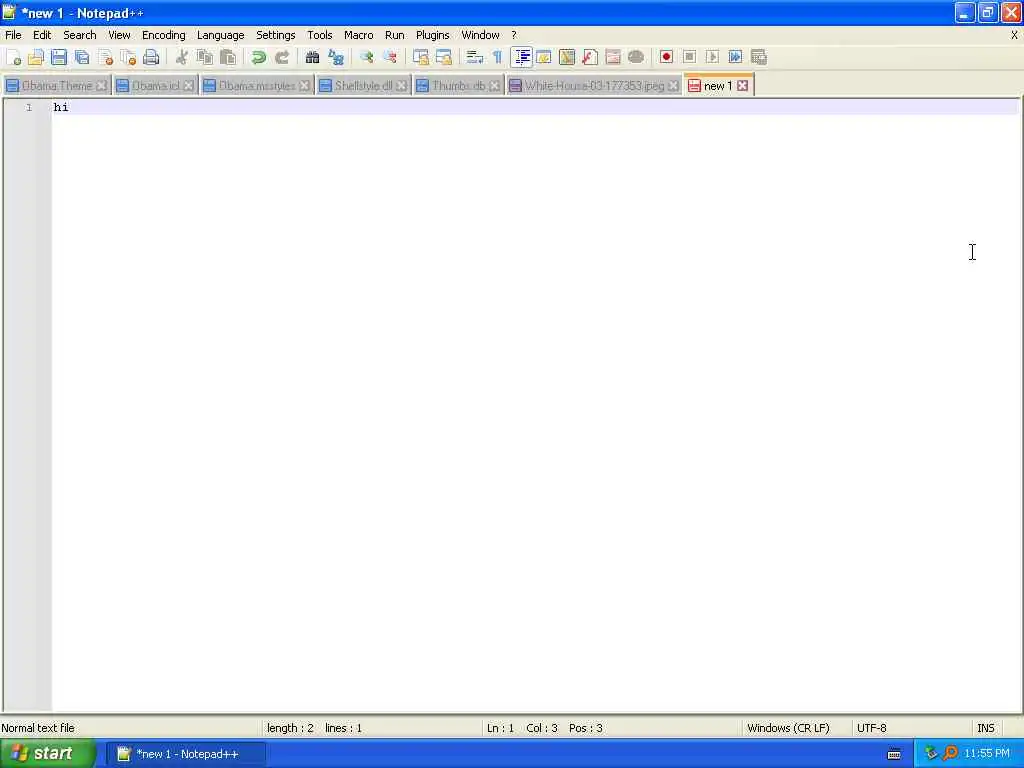Open the Replace dialog toolbar icon
The height and width of the screenshot is (768, 1024).
[x=336, y=57]
